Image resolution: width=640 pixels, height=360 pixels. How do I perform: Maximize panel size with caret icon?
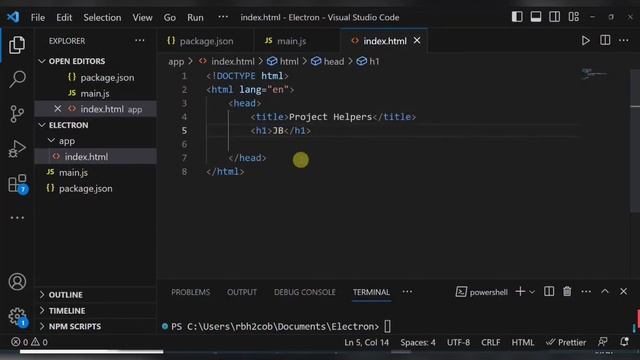[x=605, y=291]
